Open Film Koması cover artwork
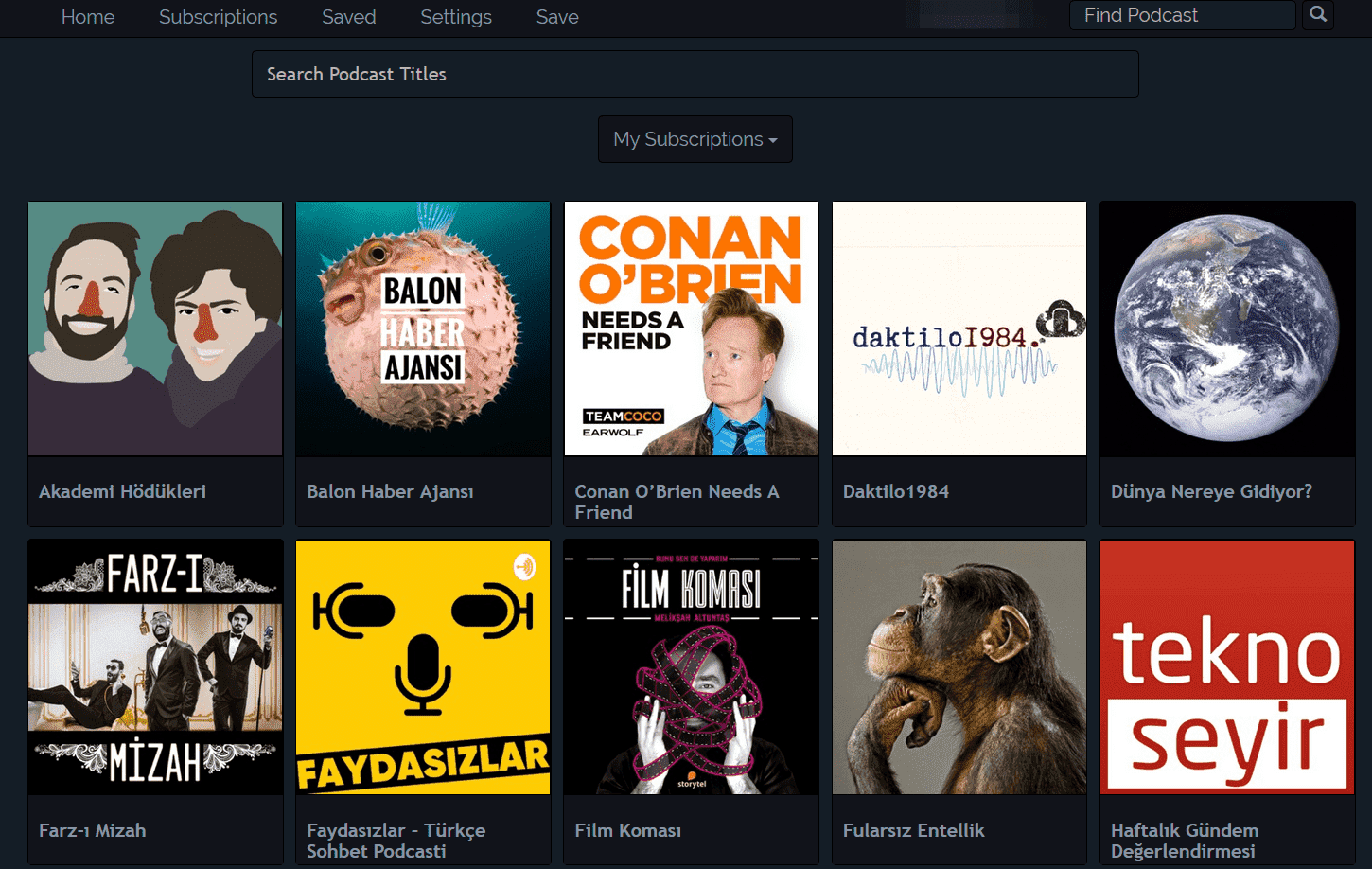 [692, 667]
